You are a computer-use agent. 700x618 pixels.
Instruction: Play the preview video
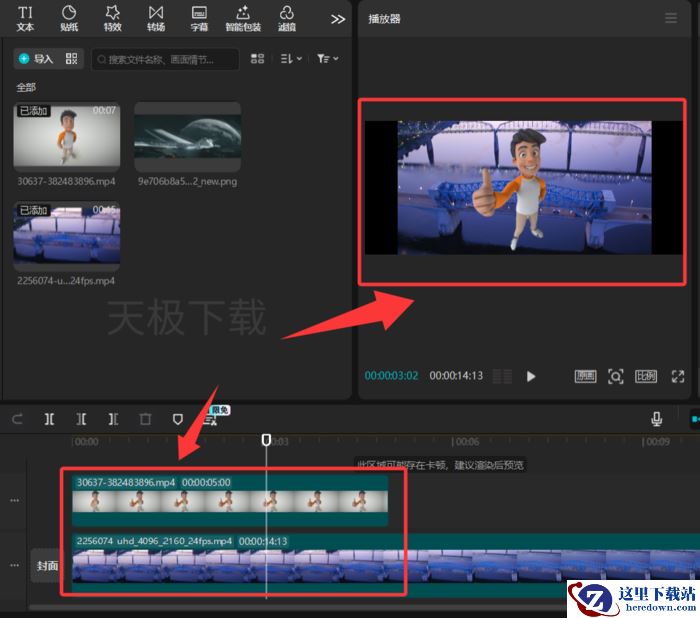point(530,376)
